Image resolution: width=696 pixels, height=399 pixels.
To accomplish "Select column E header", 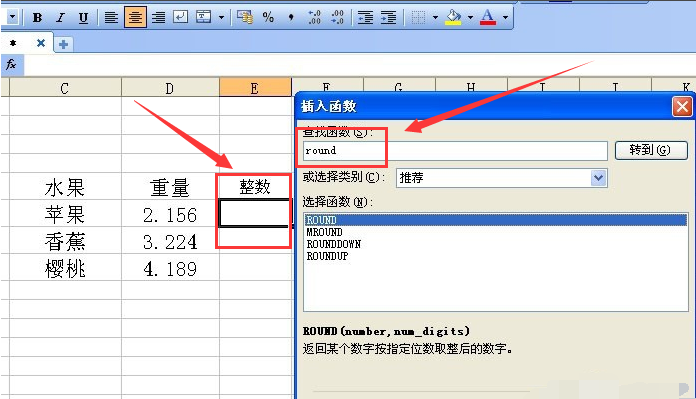I will [x=255, y=87].
